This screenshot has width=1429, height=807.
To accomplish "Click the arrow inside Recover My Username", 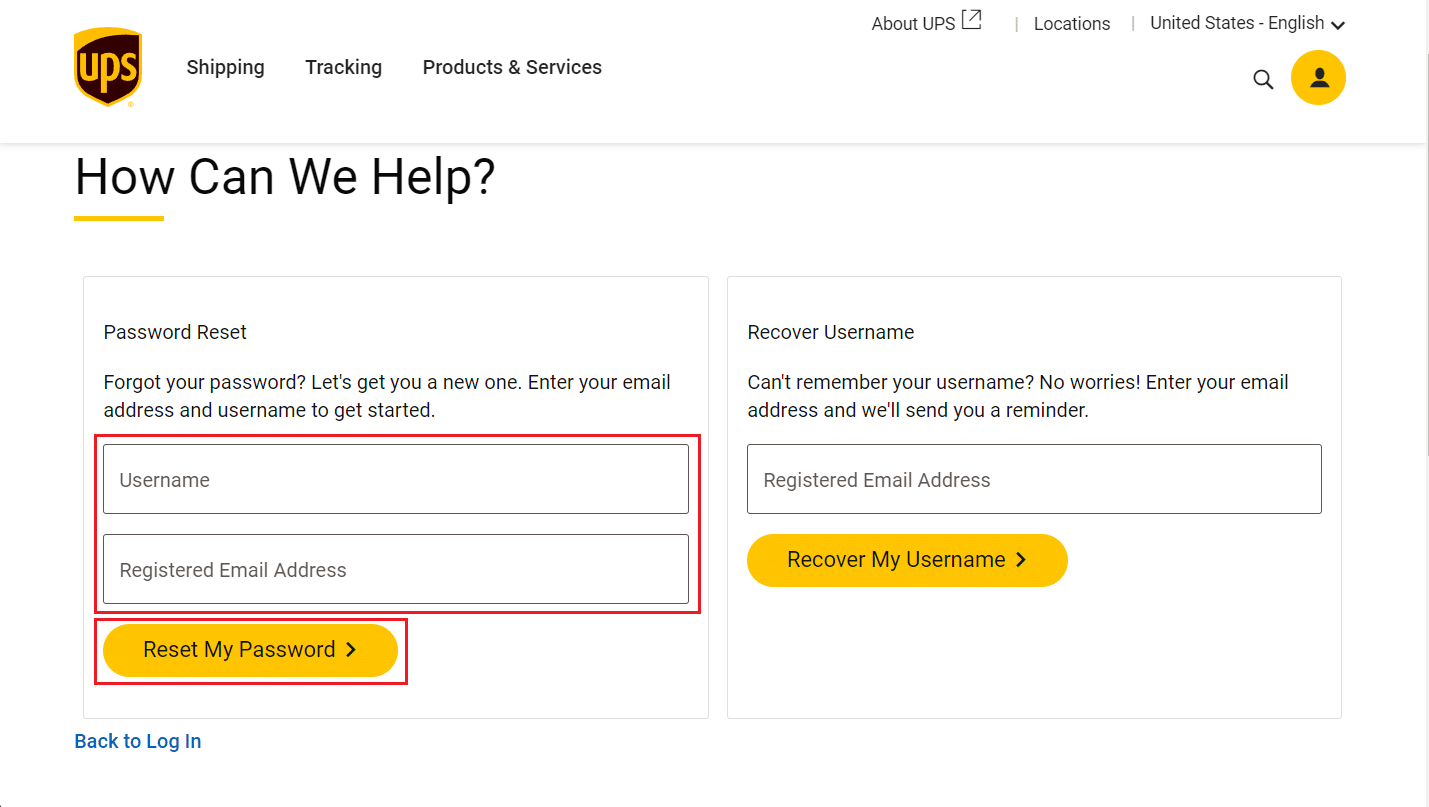I will pyautogui.click(x=1021, y=560).
